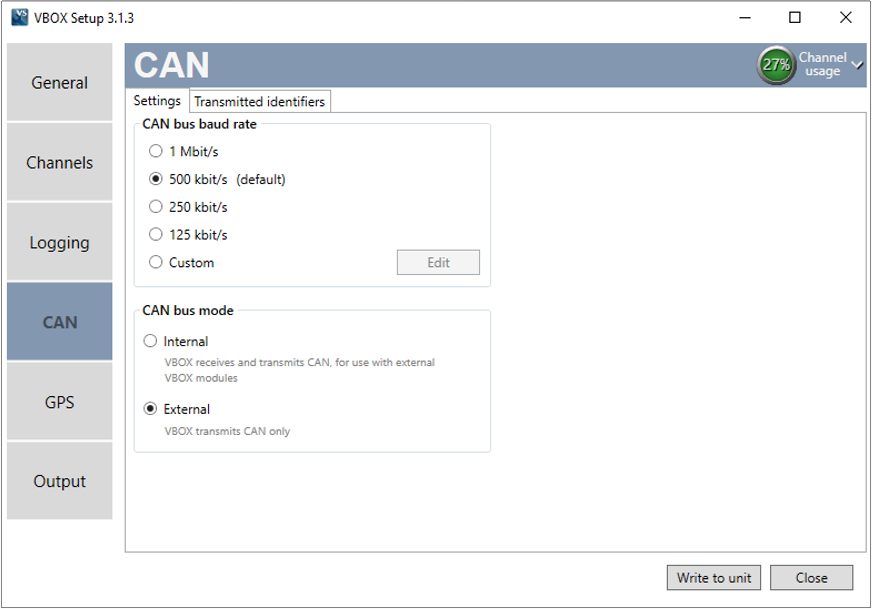
Task: Open the Logging section
Action: tap(60, 242)
